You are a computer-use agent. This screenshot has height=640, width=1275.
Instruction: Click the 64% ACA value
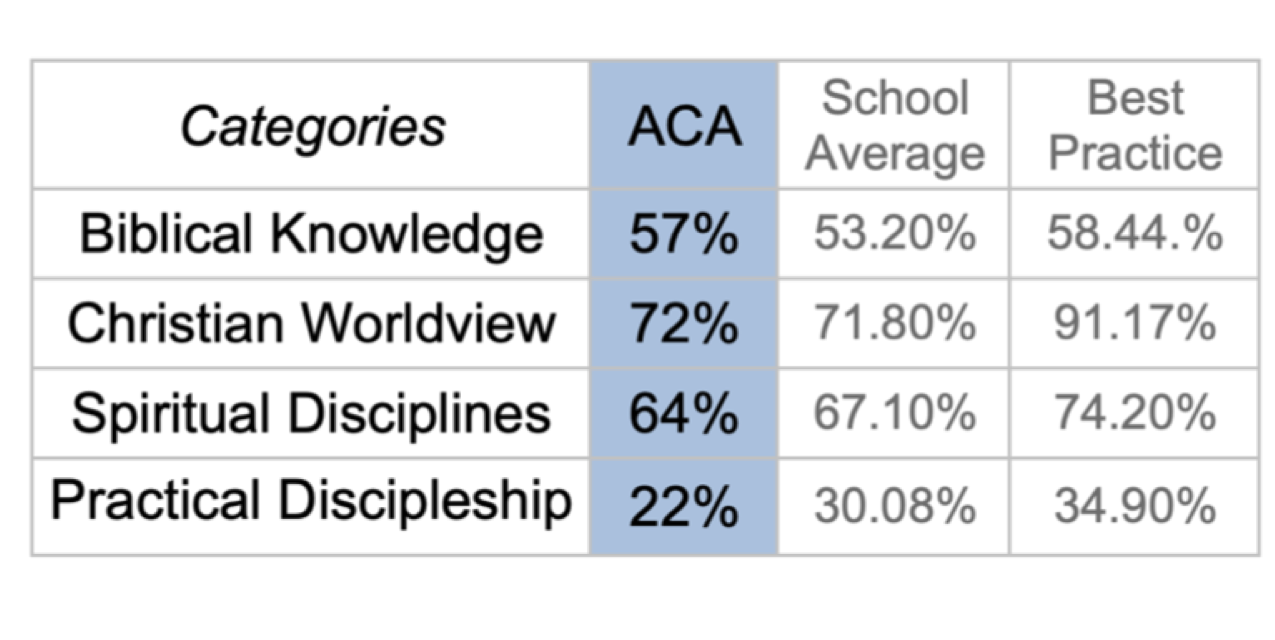(684, 414)
